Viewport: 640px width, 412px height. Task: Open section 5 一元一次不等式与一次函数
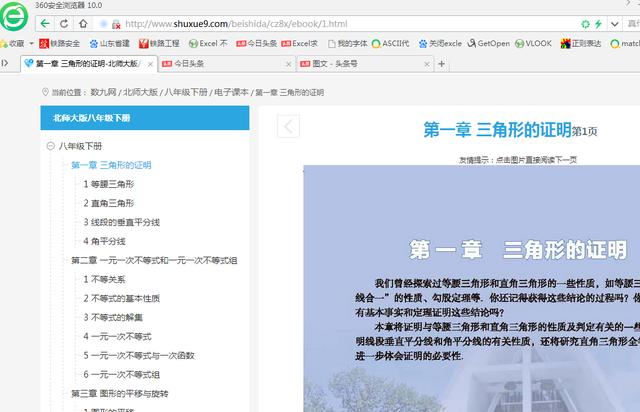139,356
